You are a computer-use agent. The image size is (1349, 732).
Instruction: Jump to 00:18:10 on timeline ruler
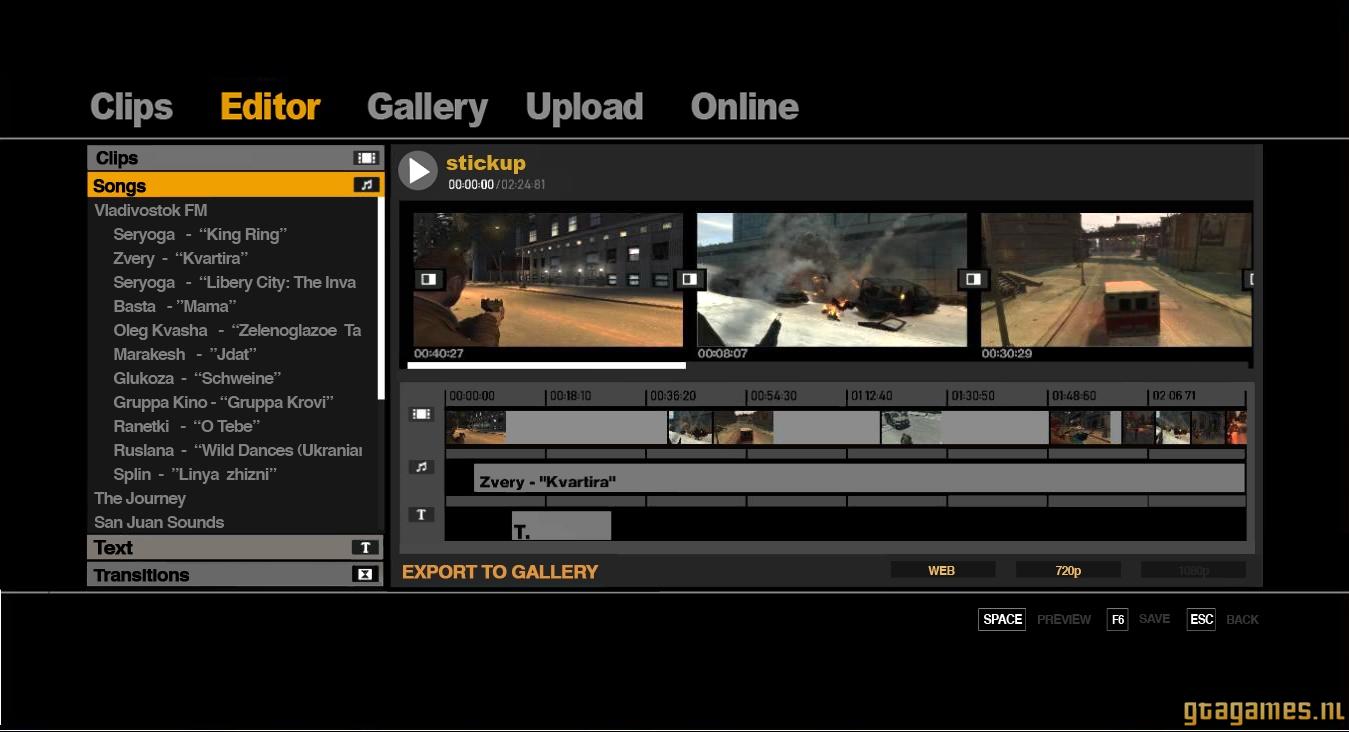[x=570, y=396]
